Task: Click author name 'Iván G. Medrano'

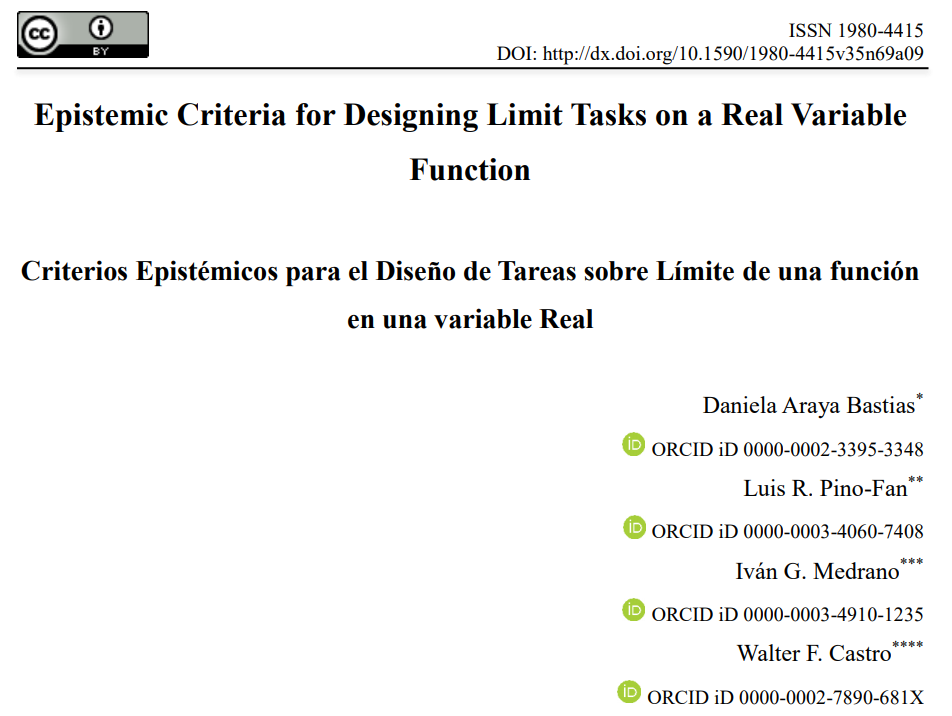Action: (x=817, y=571)
